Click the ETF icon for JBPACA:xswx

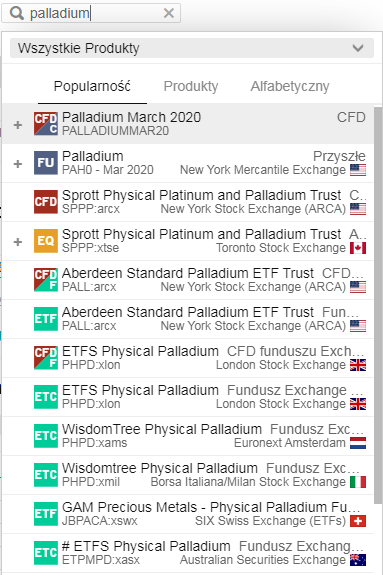pyautogui.click(x=46, y=514)
